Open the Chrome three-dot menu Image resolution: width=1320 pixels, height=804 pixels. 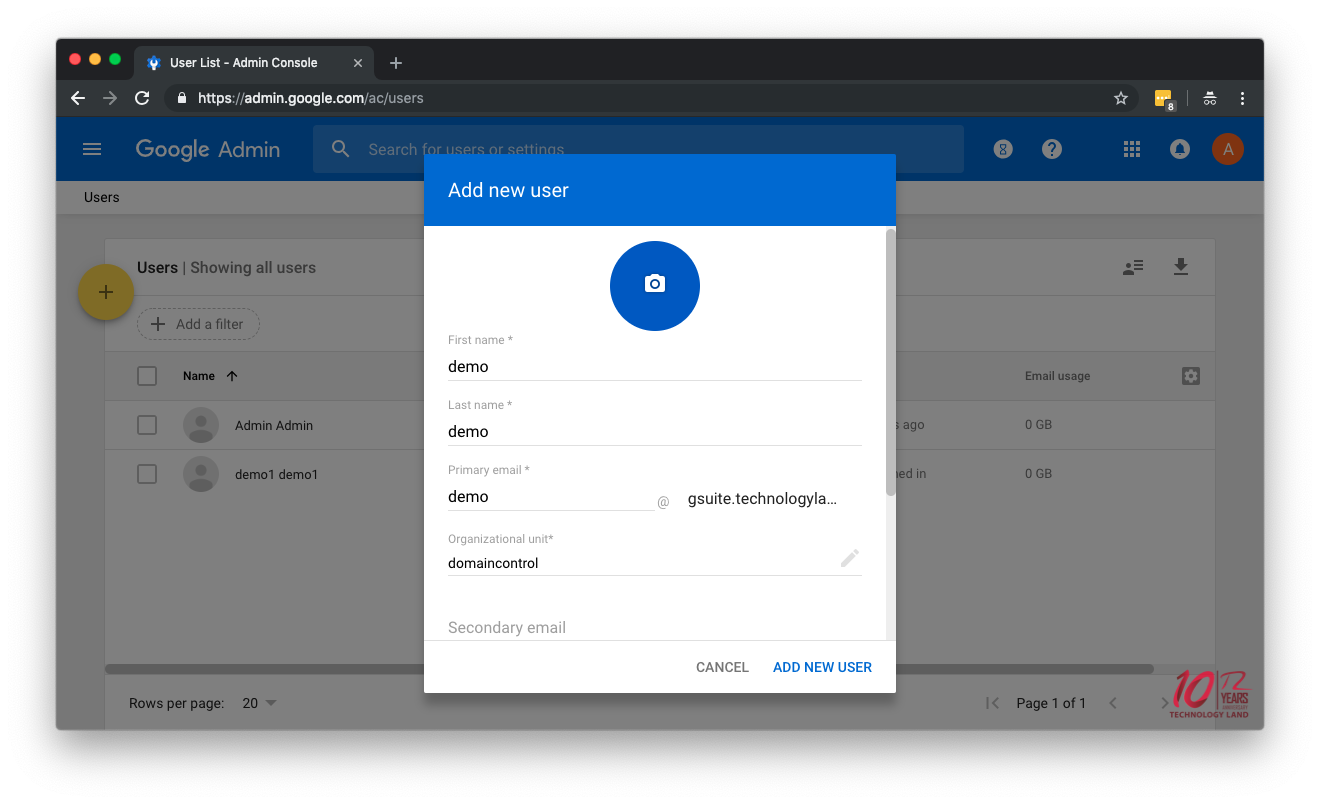(x=1242, y=98)
